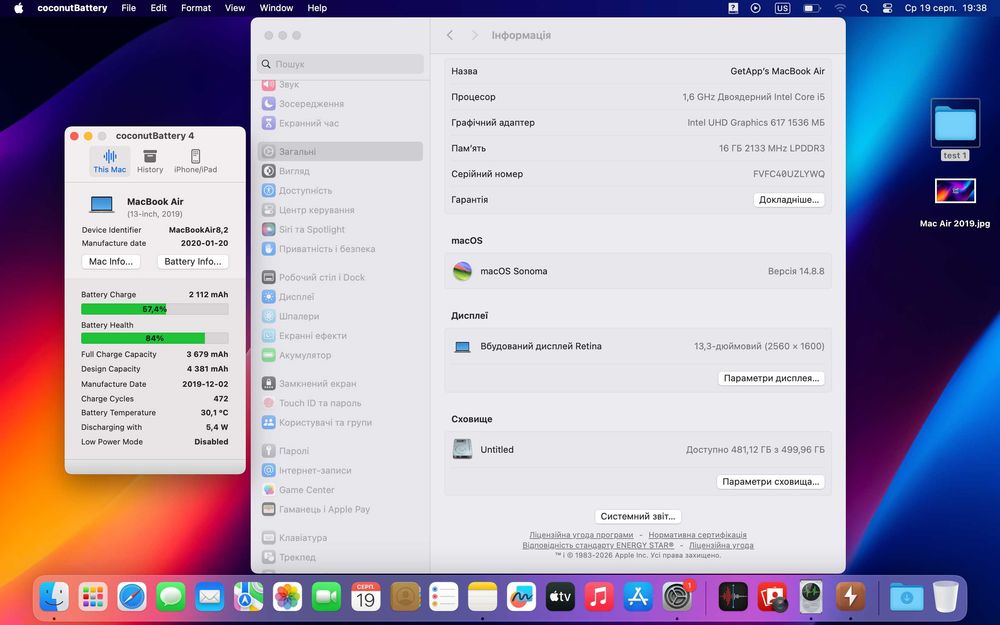Click the Mac Info... button
Screen dimensions: 1000x625
(111, 261)
